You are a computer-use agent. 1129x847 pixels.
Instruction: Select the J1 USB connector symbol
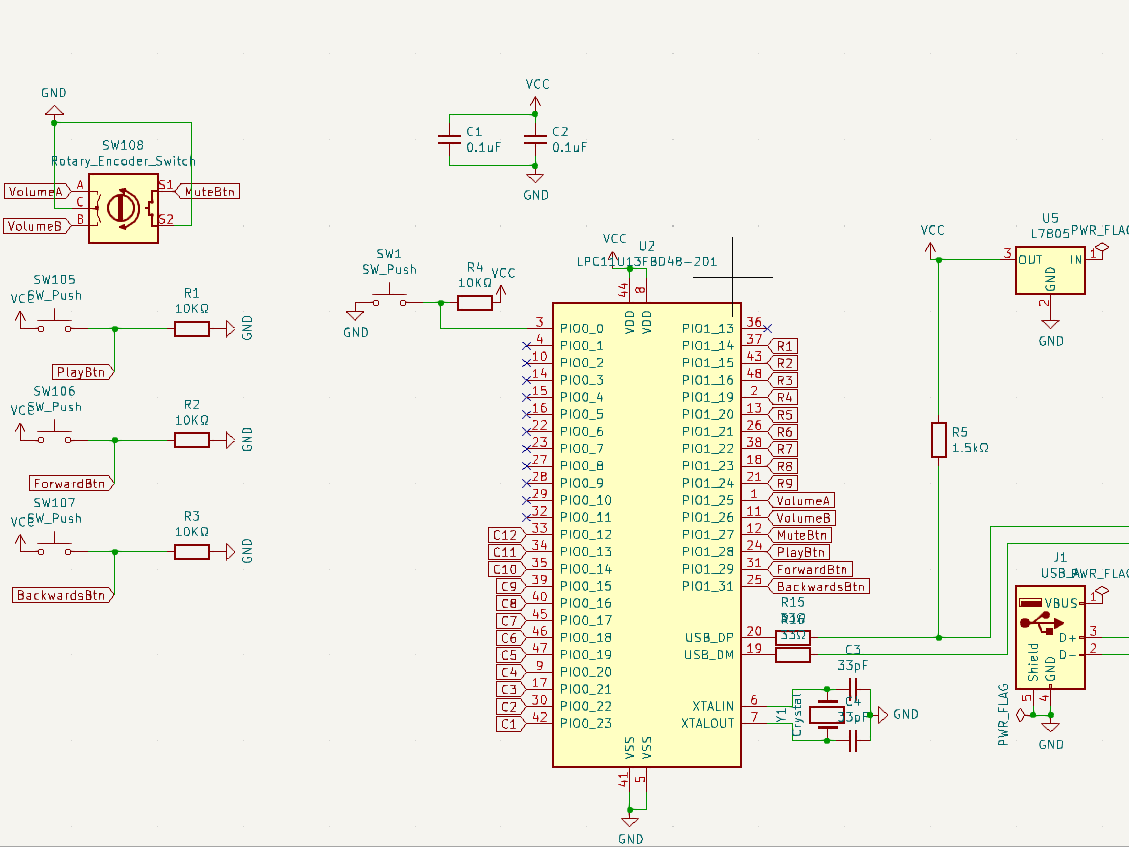pyautogui.click(x=1051, y=637)
